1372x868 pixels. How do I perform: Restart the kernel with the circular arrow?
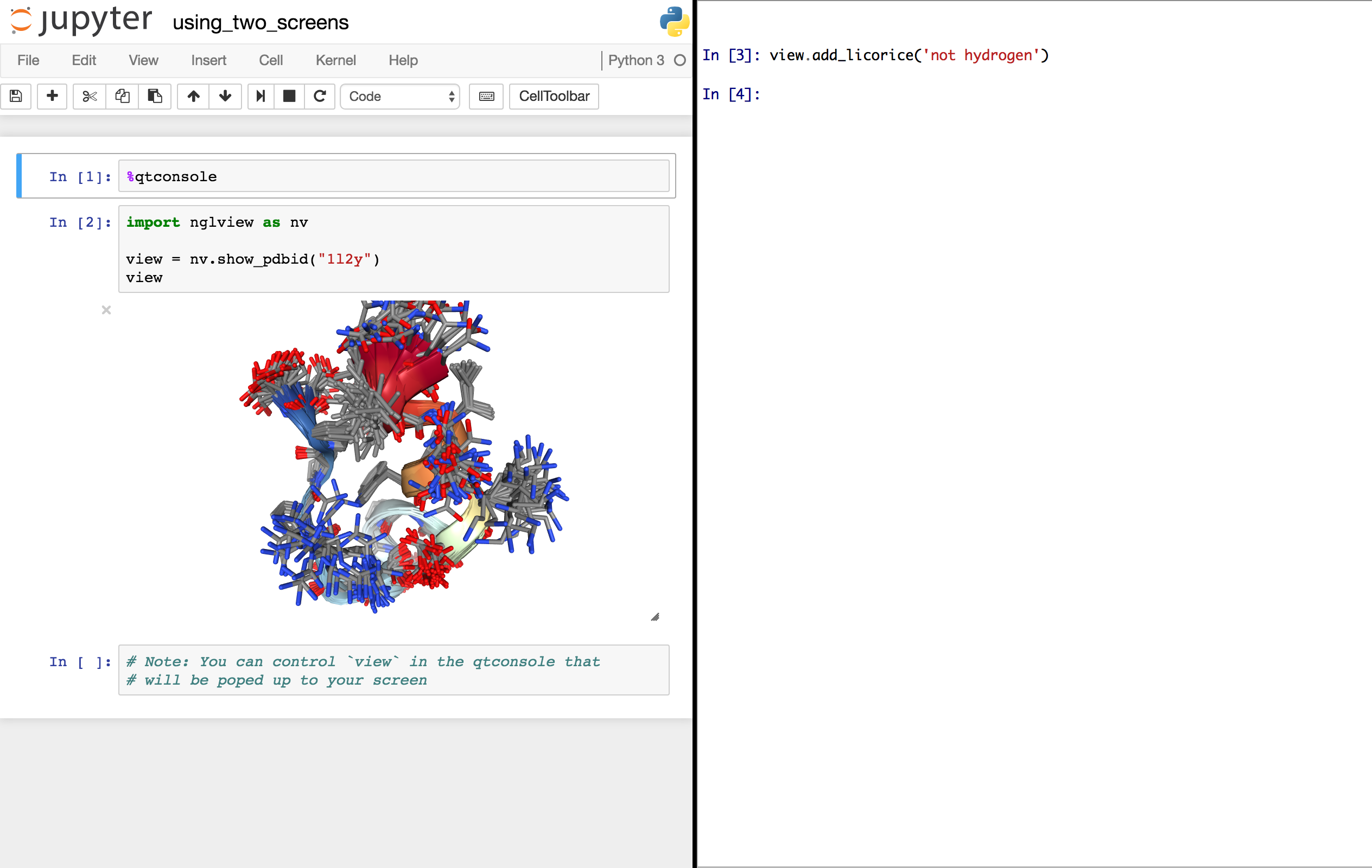tap(320, 96)
